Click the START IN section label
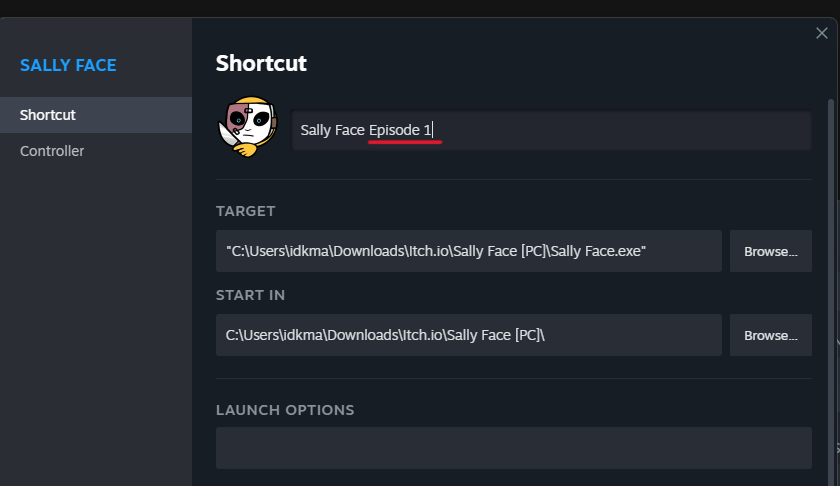The height and width of the screenshot is (486, 840). pos(250,295)
